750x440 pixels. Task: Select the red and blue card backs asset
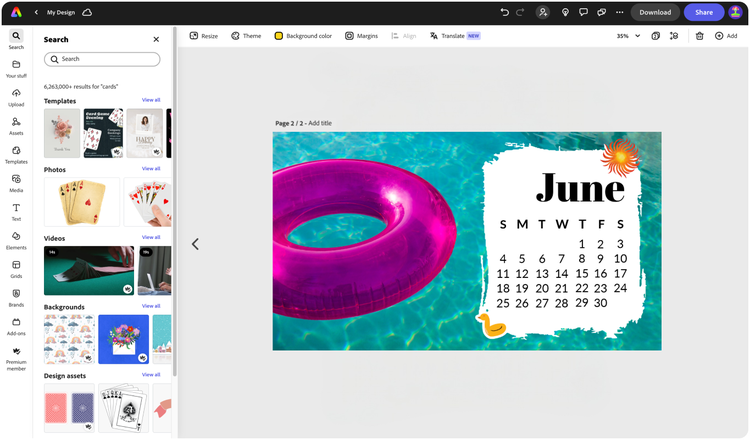click(69, 408)
